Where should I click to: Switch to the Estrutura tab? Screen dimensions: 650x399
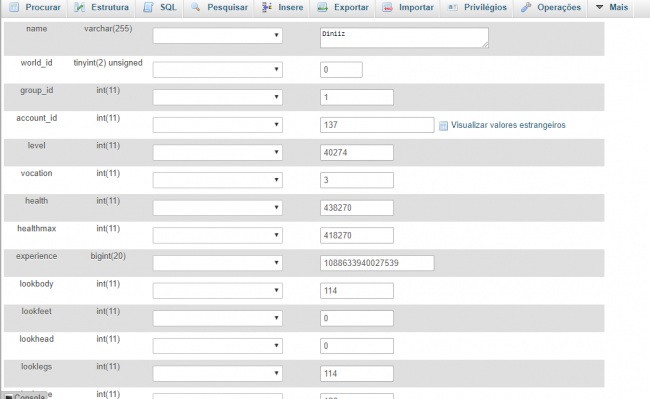(101, 7)
